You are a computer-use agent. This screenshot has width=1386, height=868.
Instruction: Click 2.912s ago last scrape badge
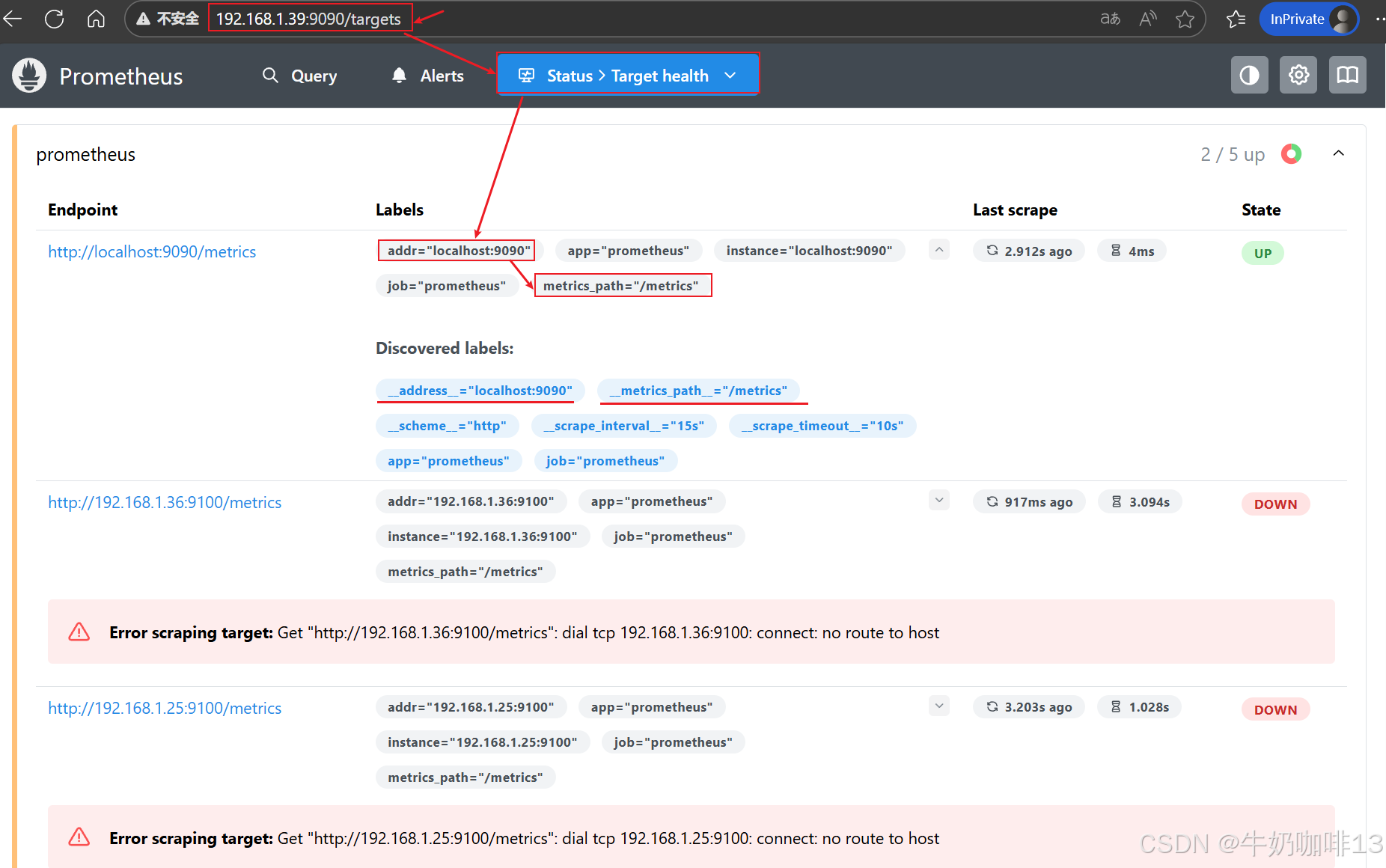coord(1029,251)
